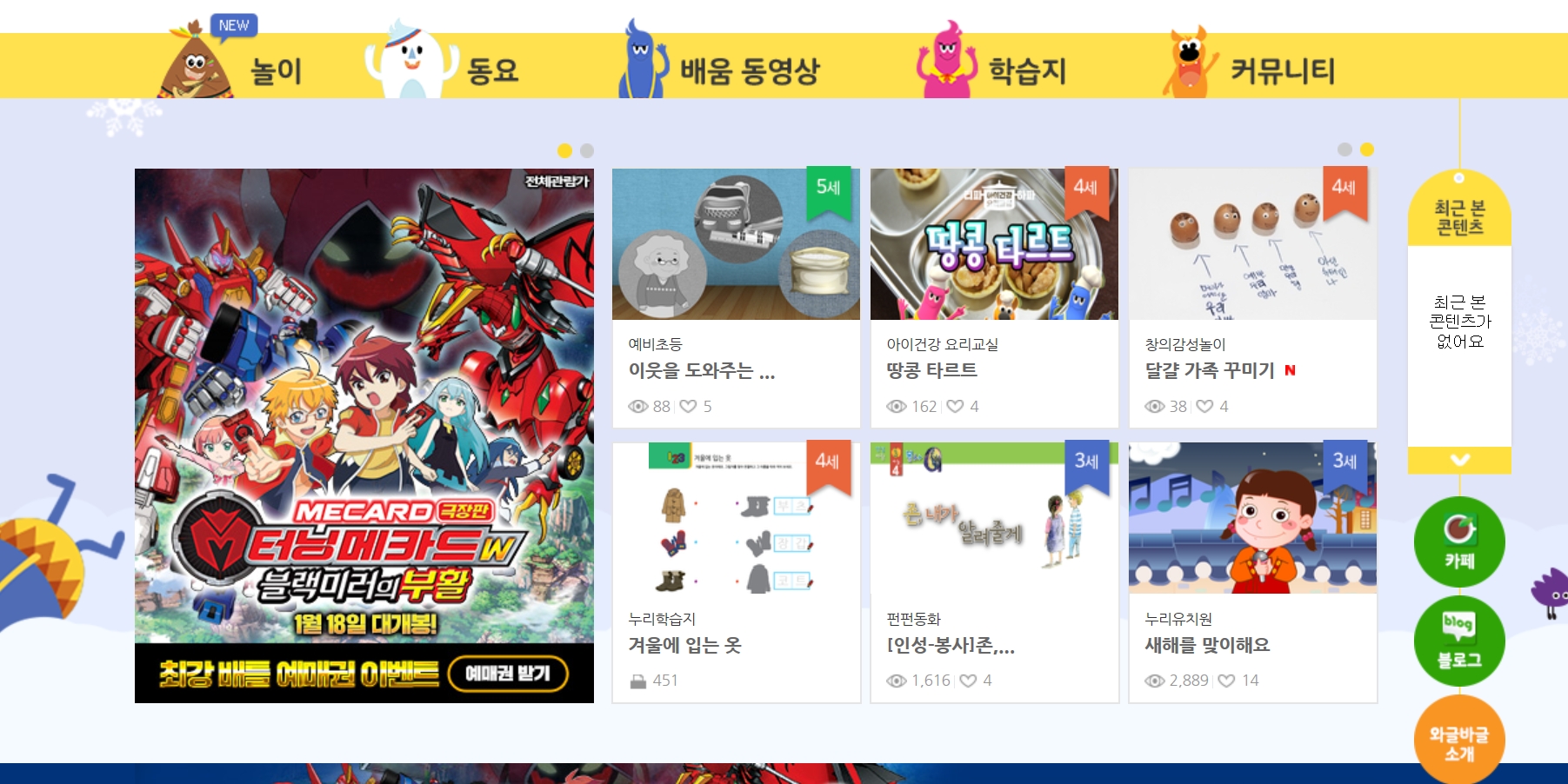Open the 이웃을 도와주는 video thumbnail
The height and width of the screenshot is (784, 1568).
click(x=736, y=244)
